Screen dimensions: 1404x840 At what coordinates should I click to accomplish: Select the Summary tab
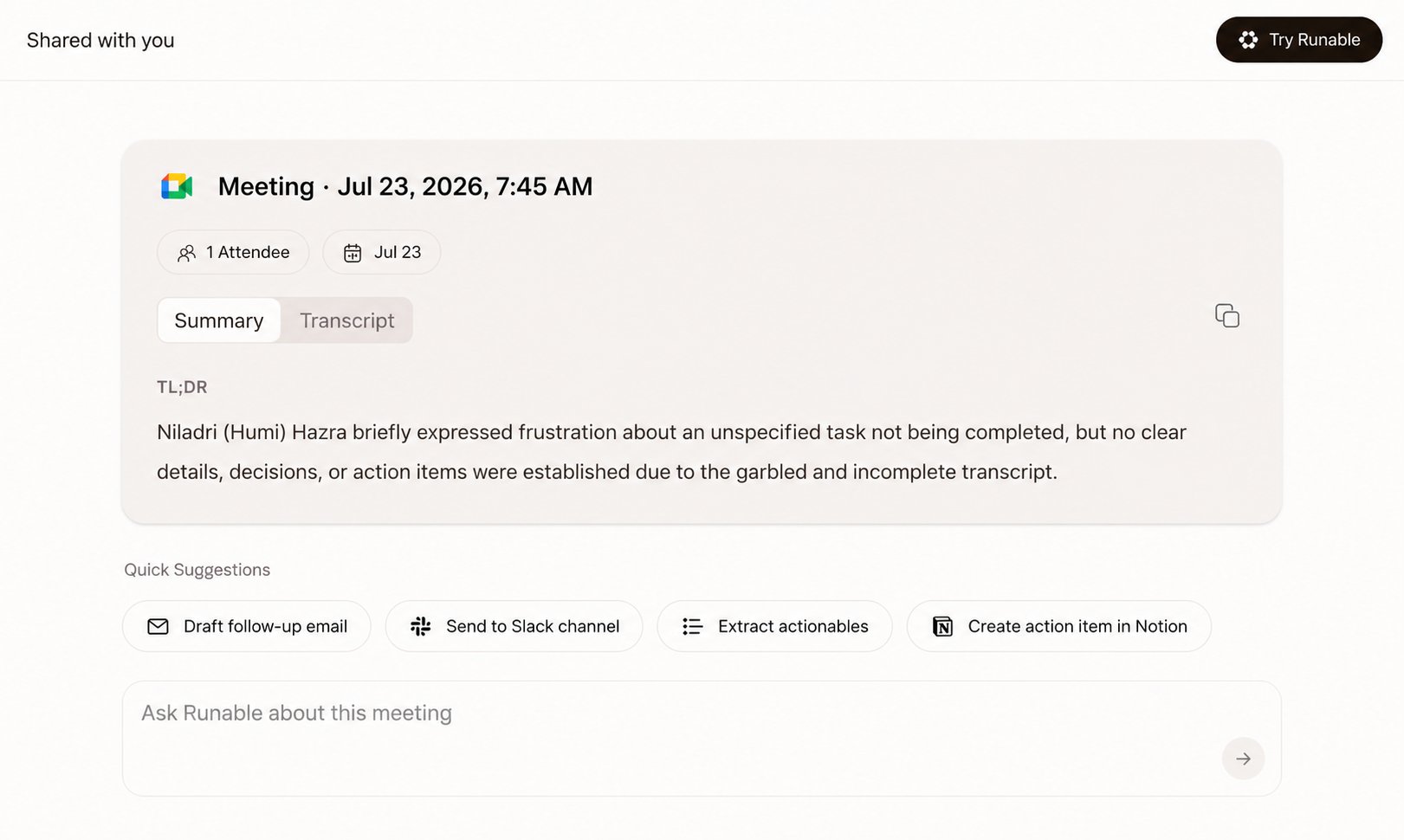click(219, 320)
